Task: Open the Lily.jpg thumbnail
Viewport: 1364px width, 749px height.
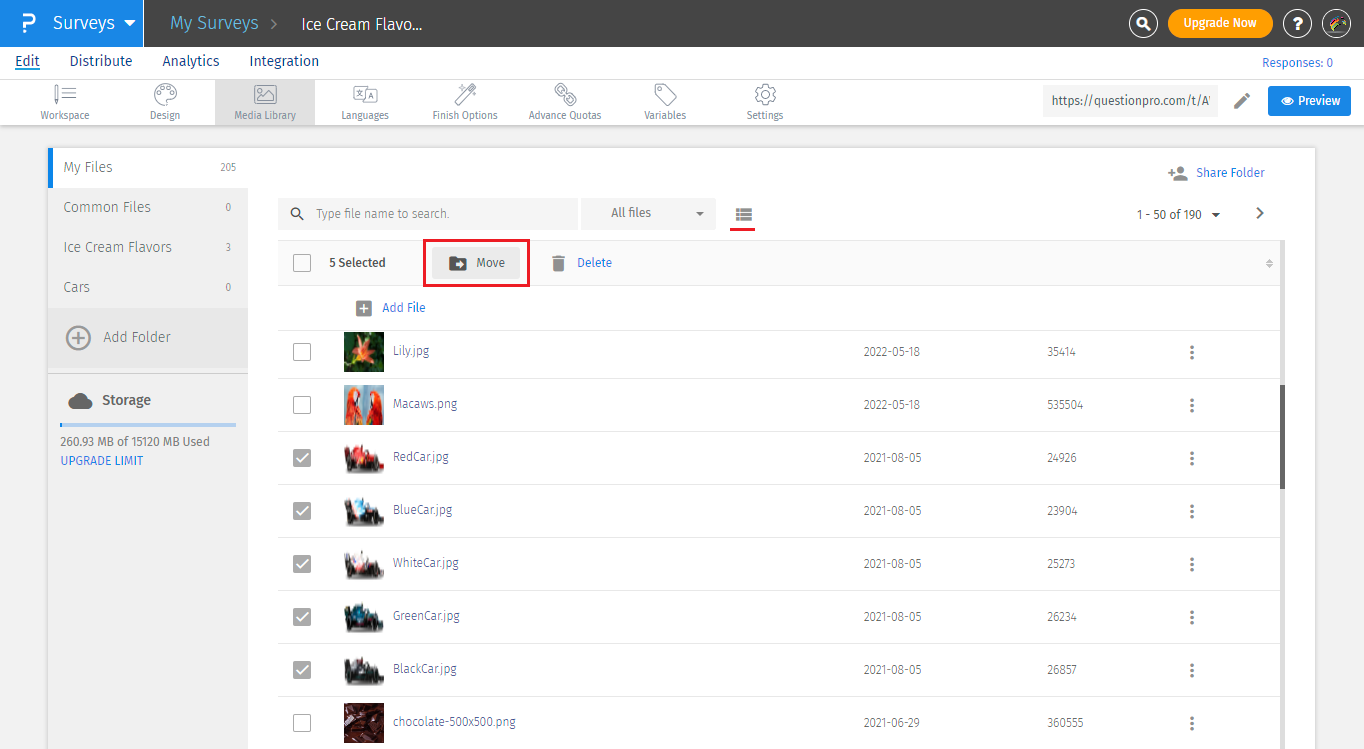Action: pyautogui.click(x=364, y=352)
